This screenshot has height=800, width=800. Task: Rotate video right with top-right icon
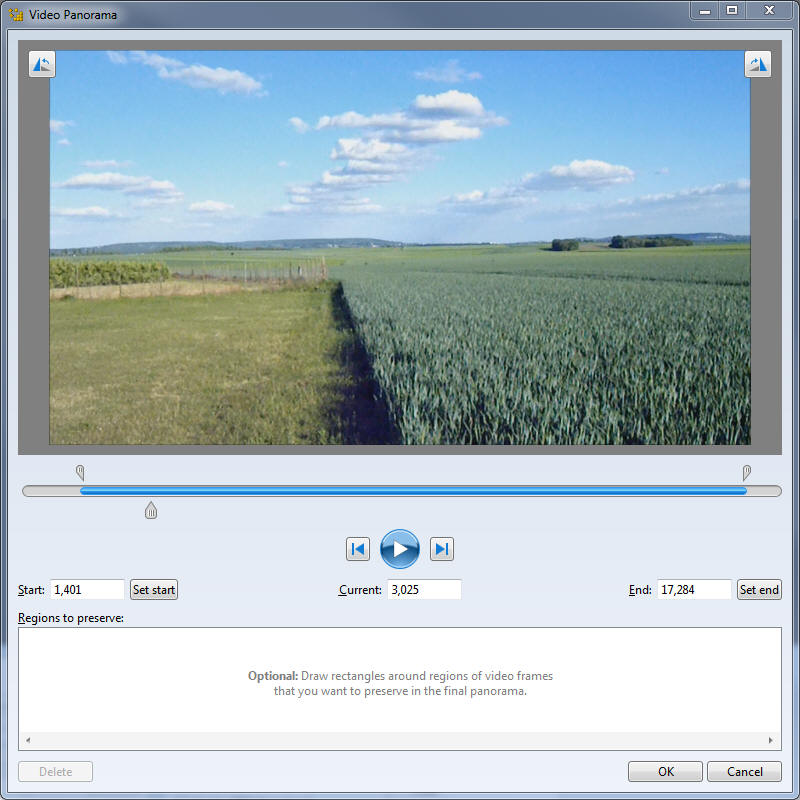coord(757,65)
